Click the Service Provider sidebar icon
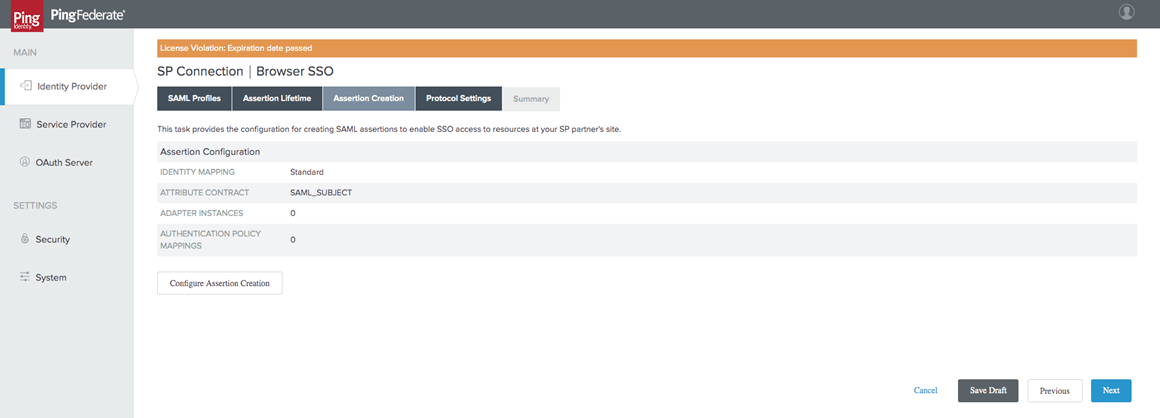 (x=25, y=124)
